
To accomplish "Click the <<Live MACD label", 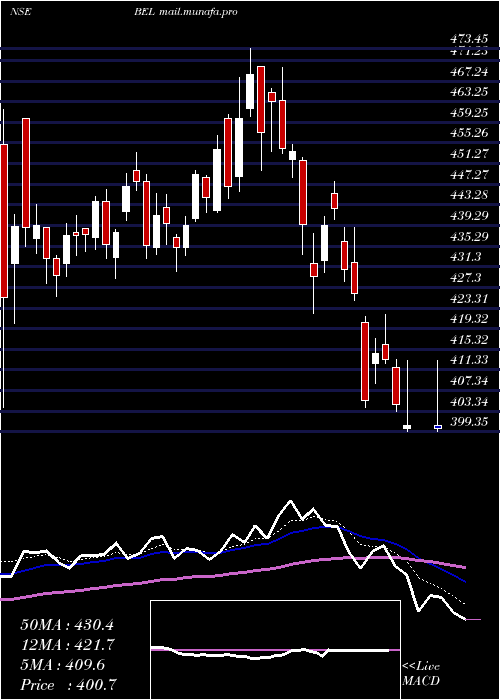I will (421, 673).
